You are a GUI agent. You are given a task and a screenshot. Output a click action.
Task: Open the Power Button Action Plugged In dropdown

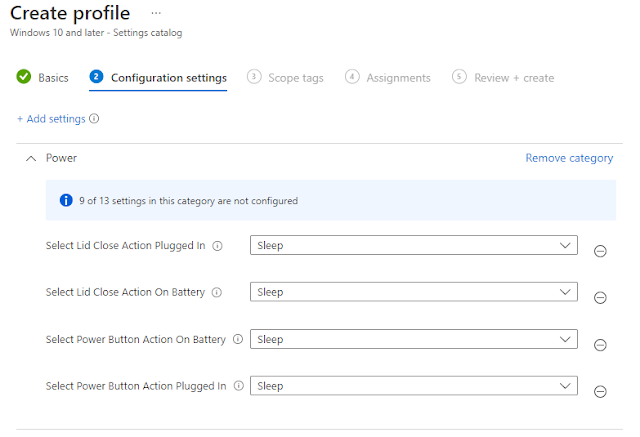coord(413,386)
